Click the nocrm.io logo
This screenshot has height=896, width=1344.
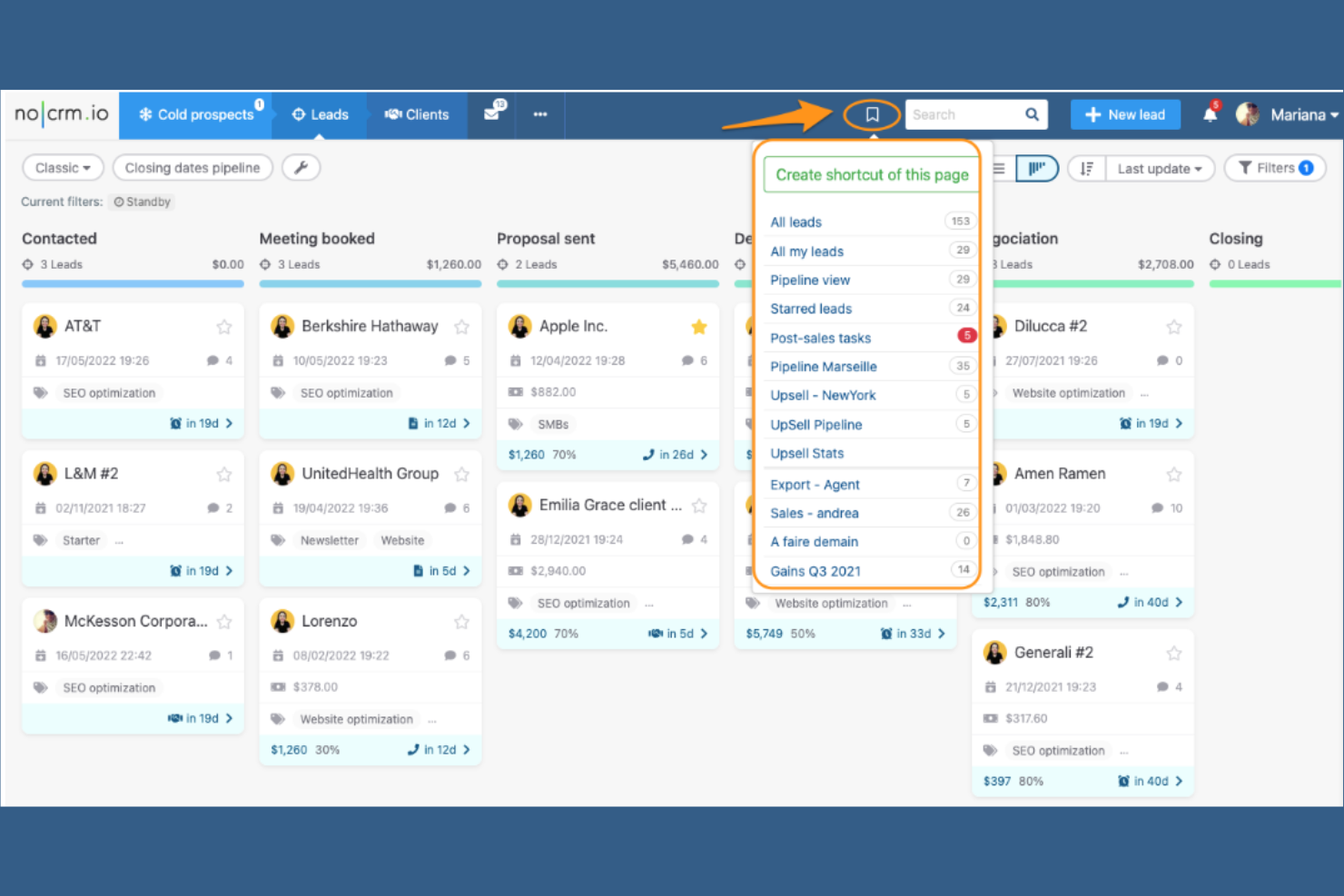tap(61, 113)
